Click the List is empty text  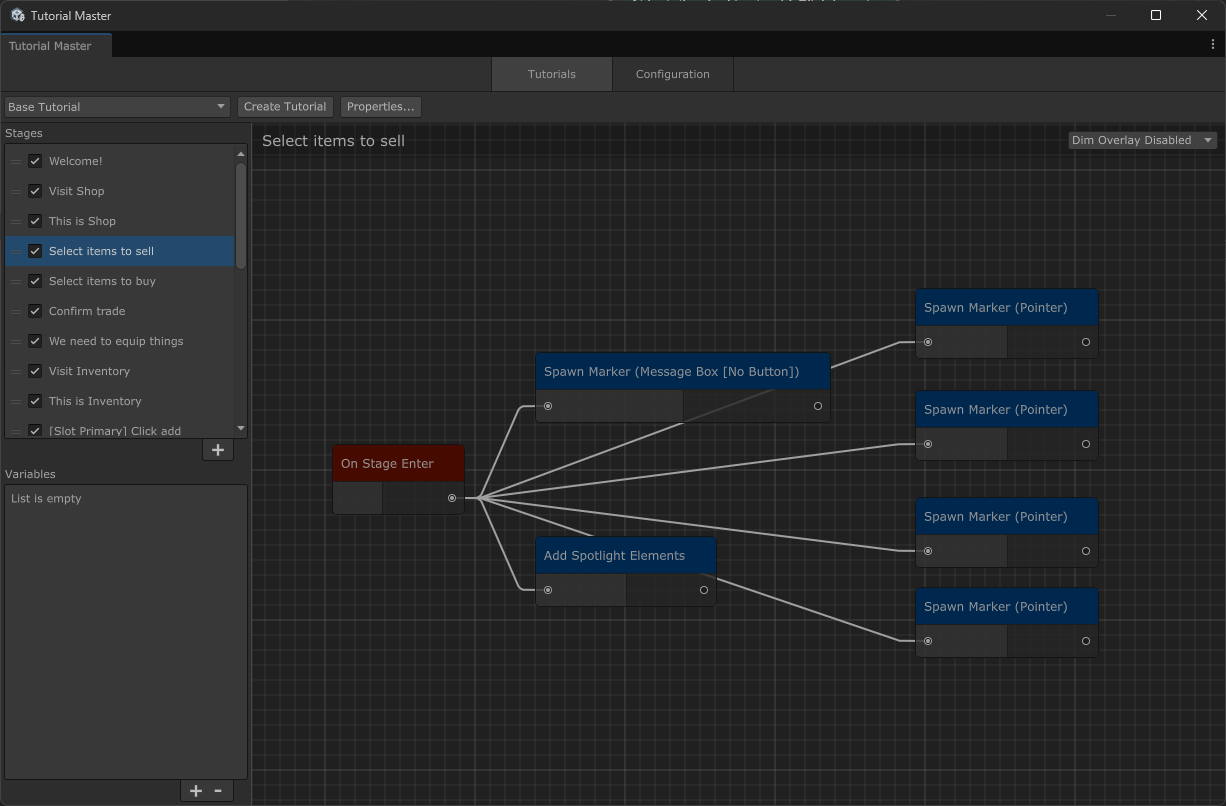46,498
